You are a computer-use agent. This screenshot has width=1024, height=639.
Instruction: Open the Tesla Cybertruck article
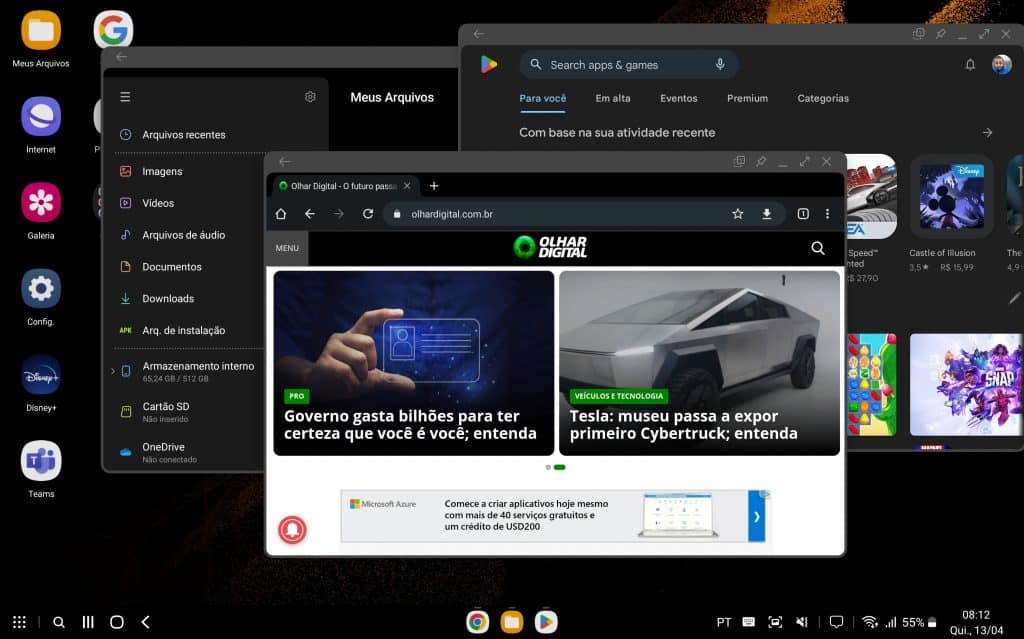pyautogui.click(x=699, y=363)
